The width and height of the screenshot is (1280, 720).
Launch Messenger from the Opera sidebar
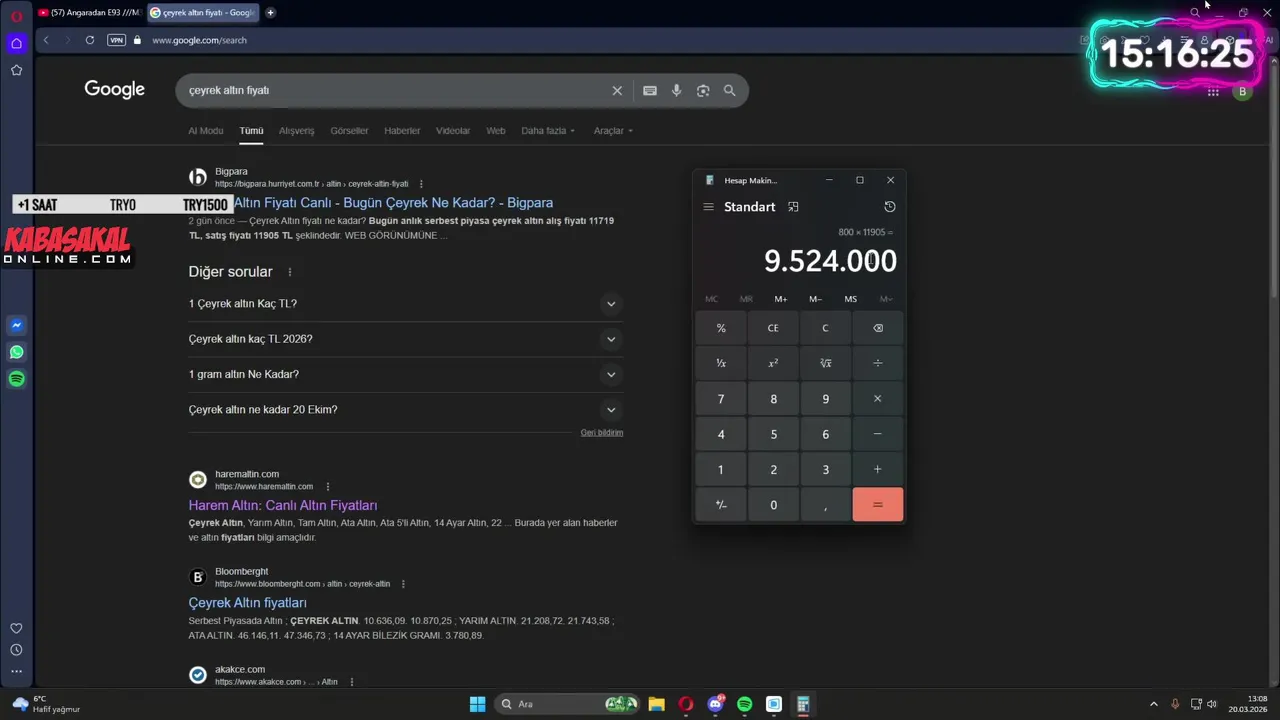[16, 325]
